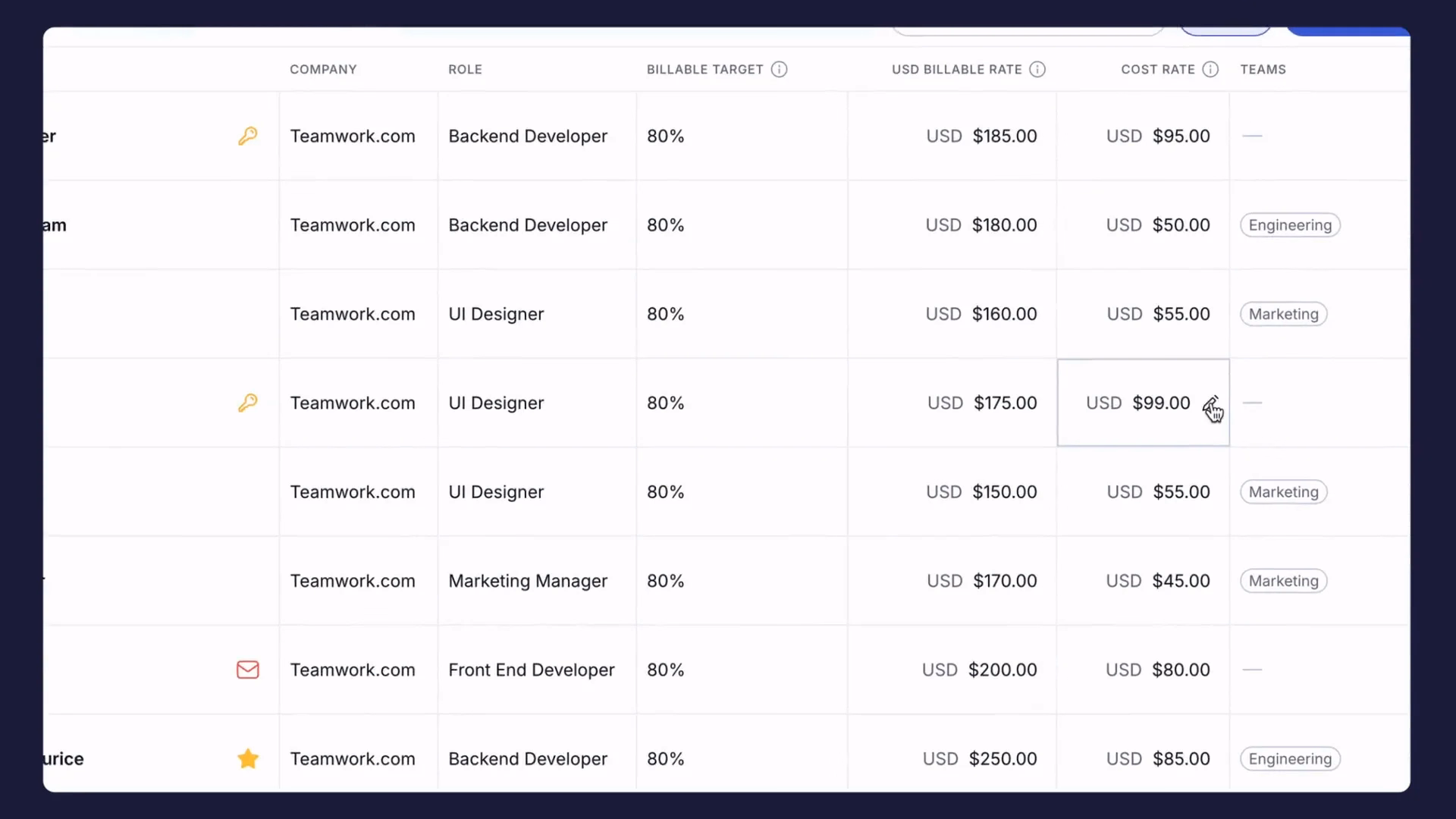Click red envelope icon in Front End Developer row

[247, 670]
